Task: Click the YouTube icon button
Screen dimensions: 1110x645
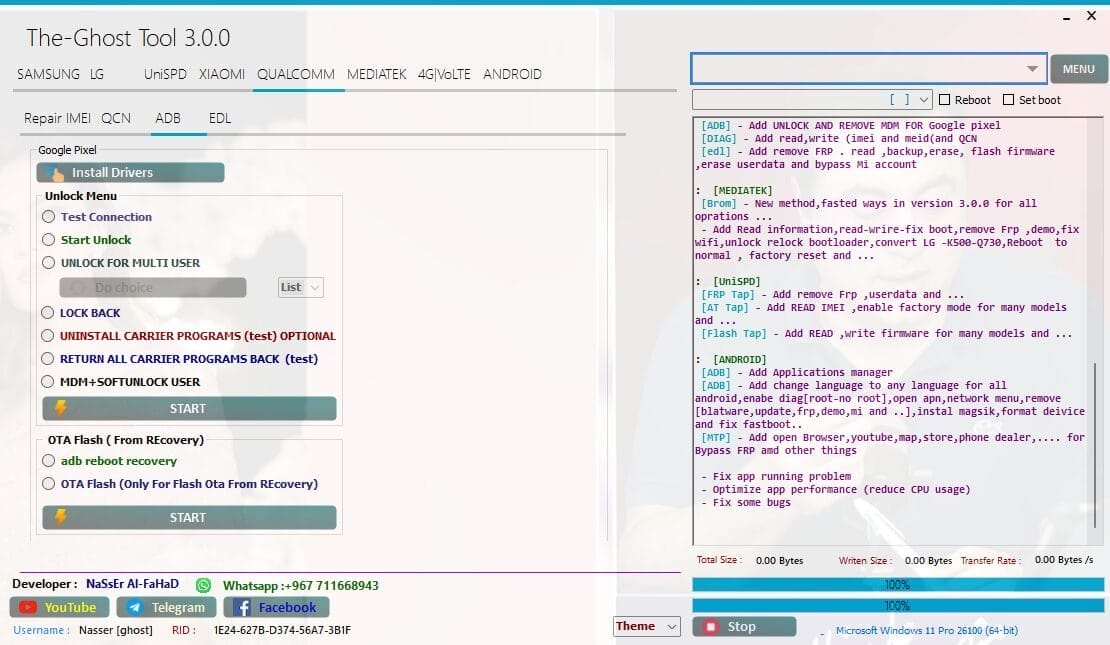Action: [28, 607]
